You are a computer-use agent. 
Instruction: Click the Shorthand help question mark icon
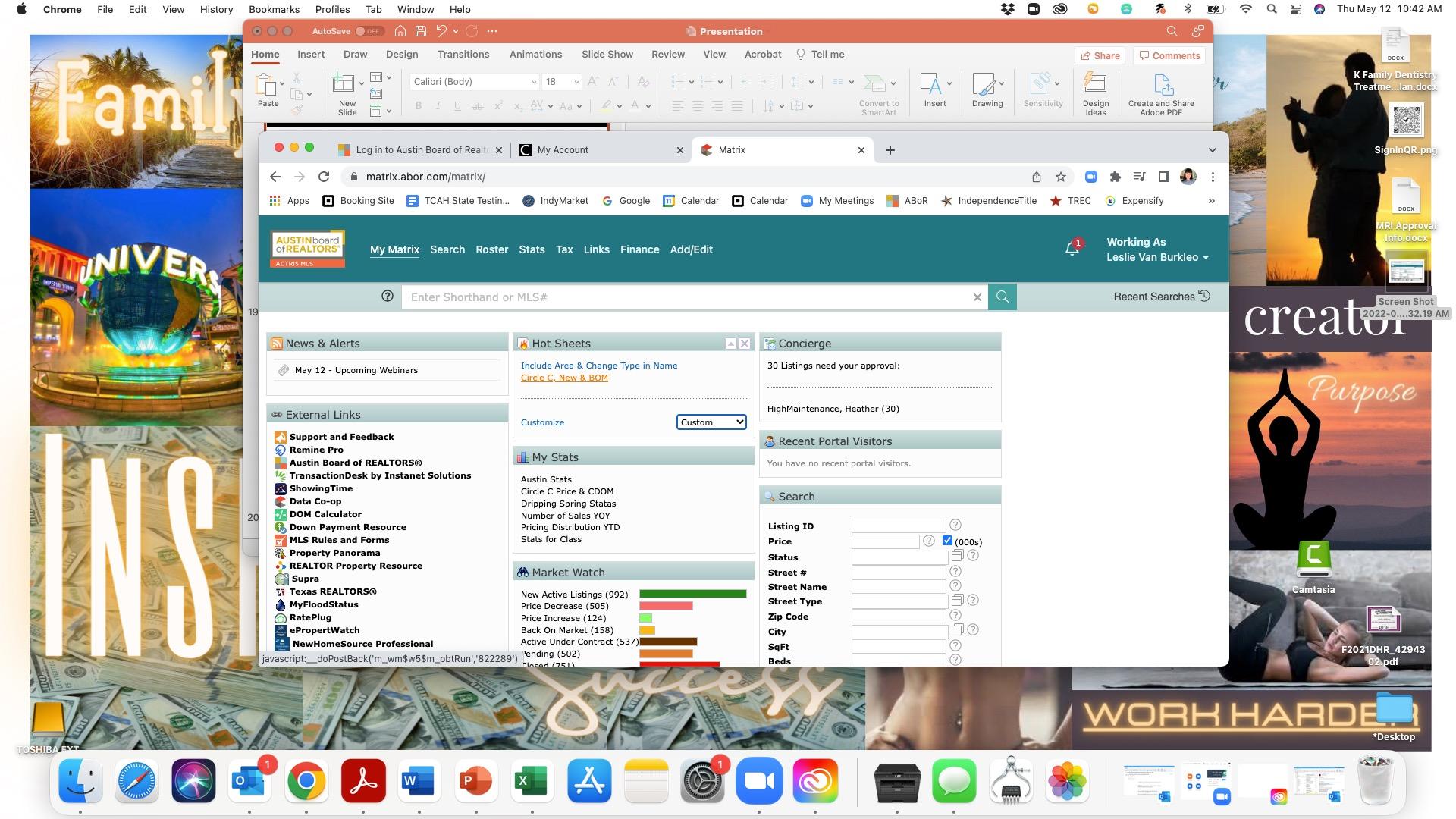(x=388, y=297)
